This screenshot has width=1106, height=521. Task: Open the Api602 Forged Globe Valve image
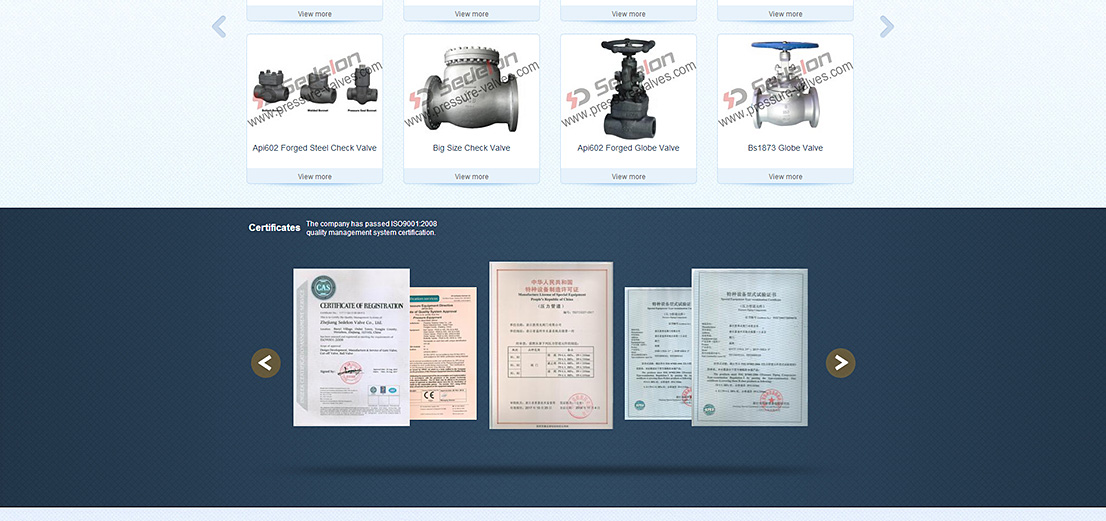click(x=628, y=88)
